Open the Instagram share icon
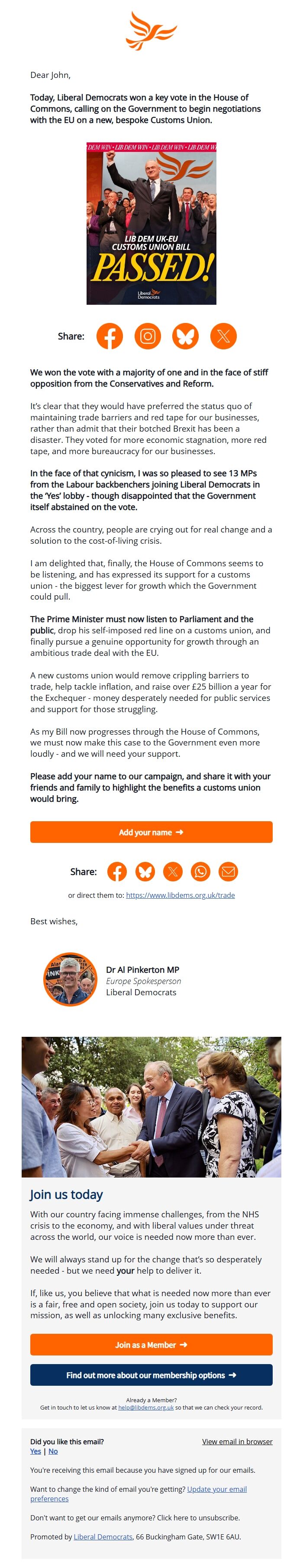This screenshot has width=303, height=1568. tap(147, 336)
